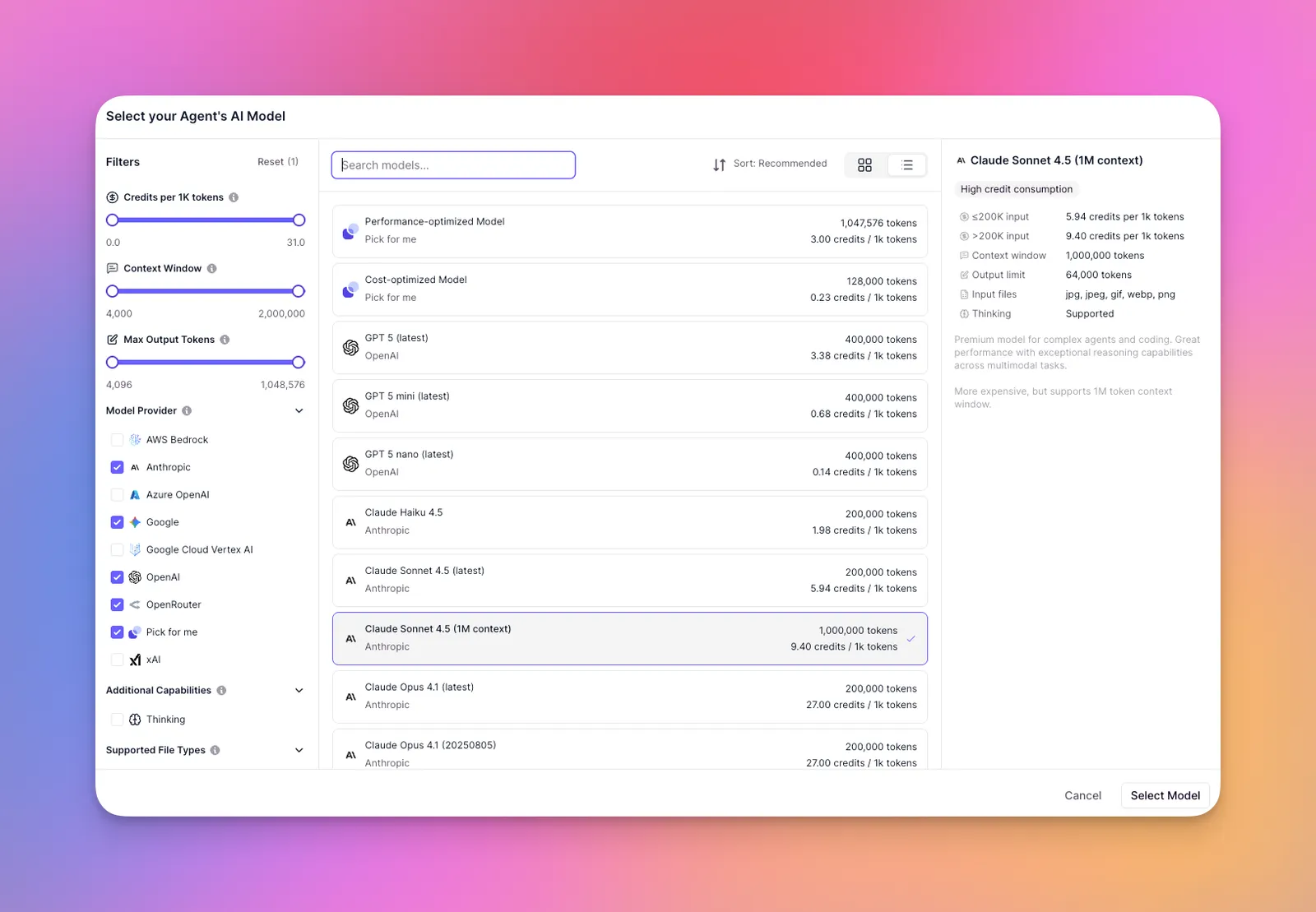Click Anthropic logo on Claude Sonnet 4.5 (latest) row
This screenshot has height=912, width=1316.
click(x=350, y=581)
